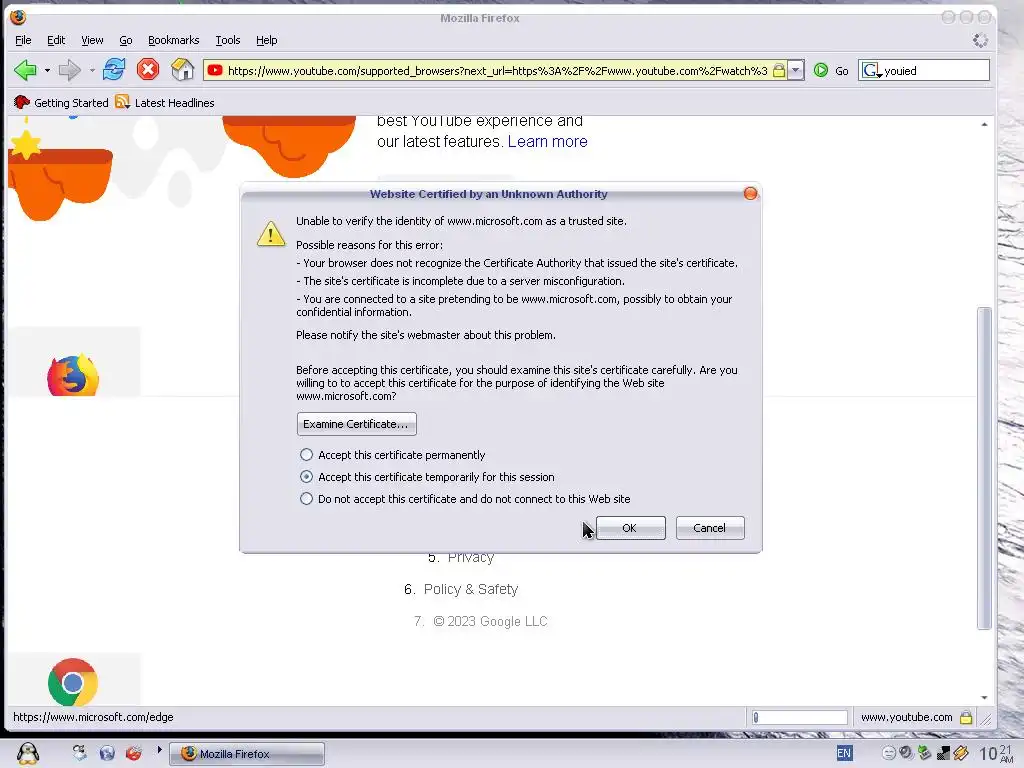Open the View menu
1024x768 pixels.
point(92,40)
